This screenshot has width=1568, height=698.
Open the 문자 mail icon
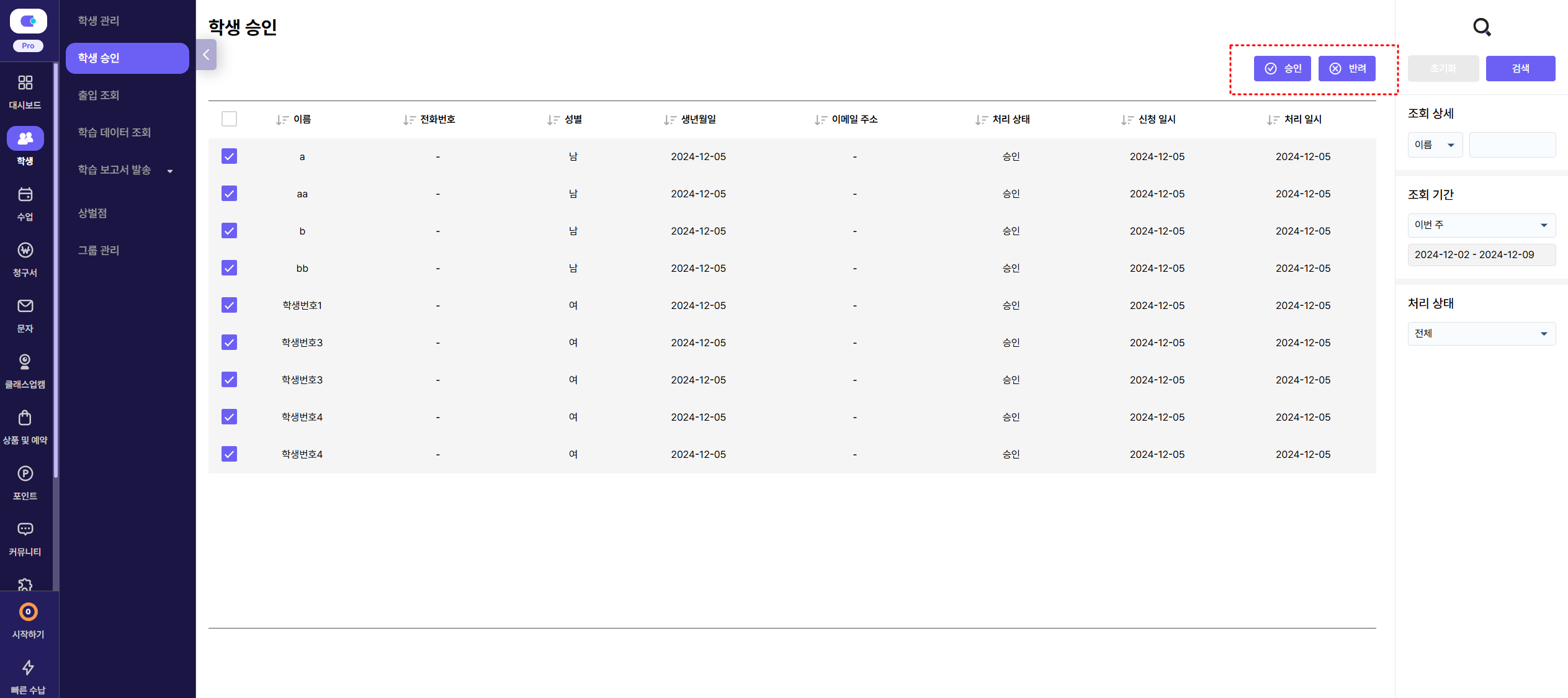coord(25,306)
